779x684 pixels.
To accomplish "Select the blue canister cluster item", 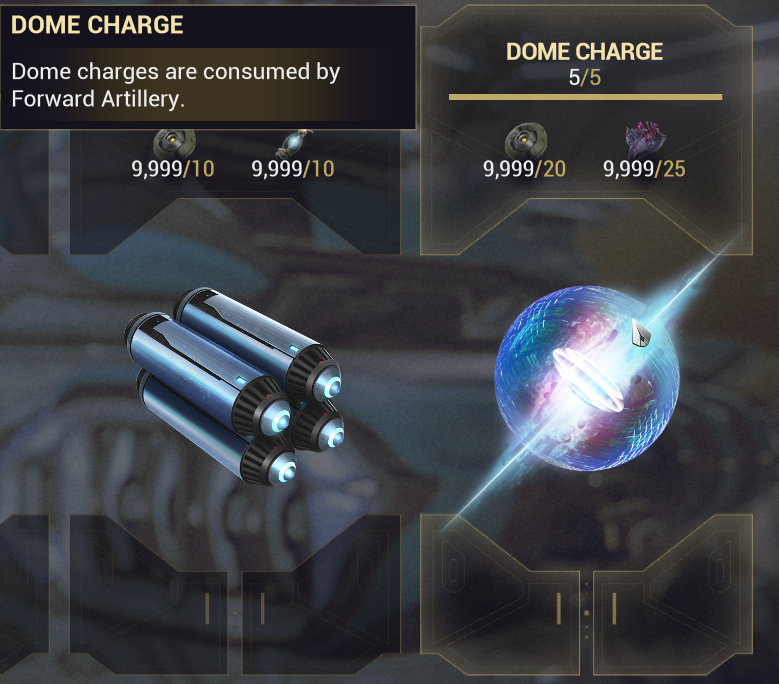I will click(x=234, y=386).
